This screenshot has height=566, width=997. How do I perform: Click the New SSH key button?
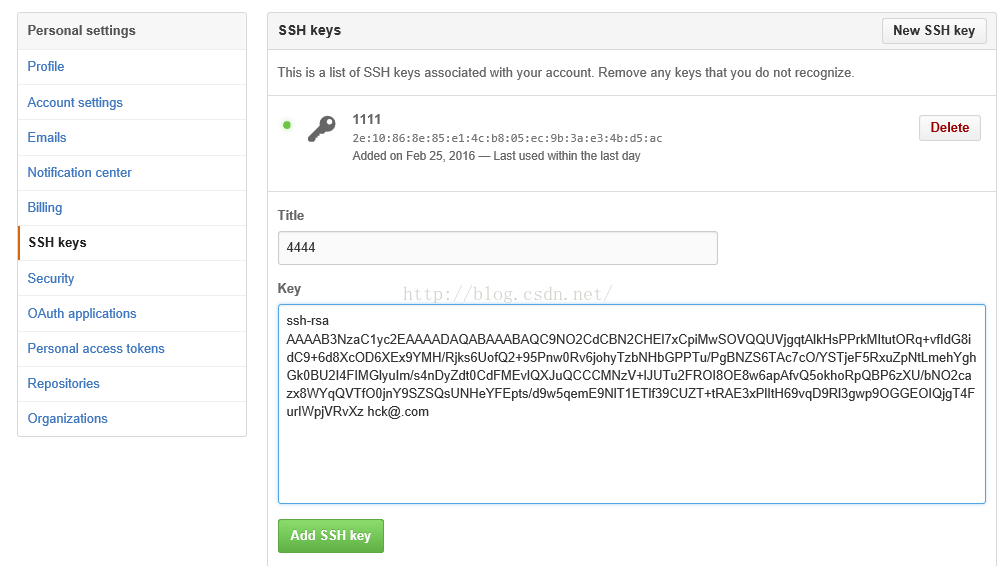[x=933, y=30]
